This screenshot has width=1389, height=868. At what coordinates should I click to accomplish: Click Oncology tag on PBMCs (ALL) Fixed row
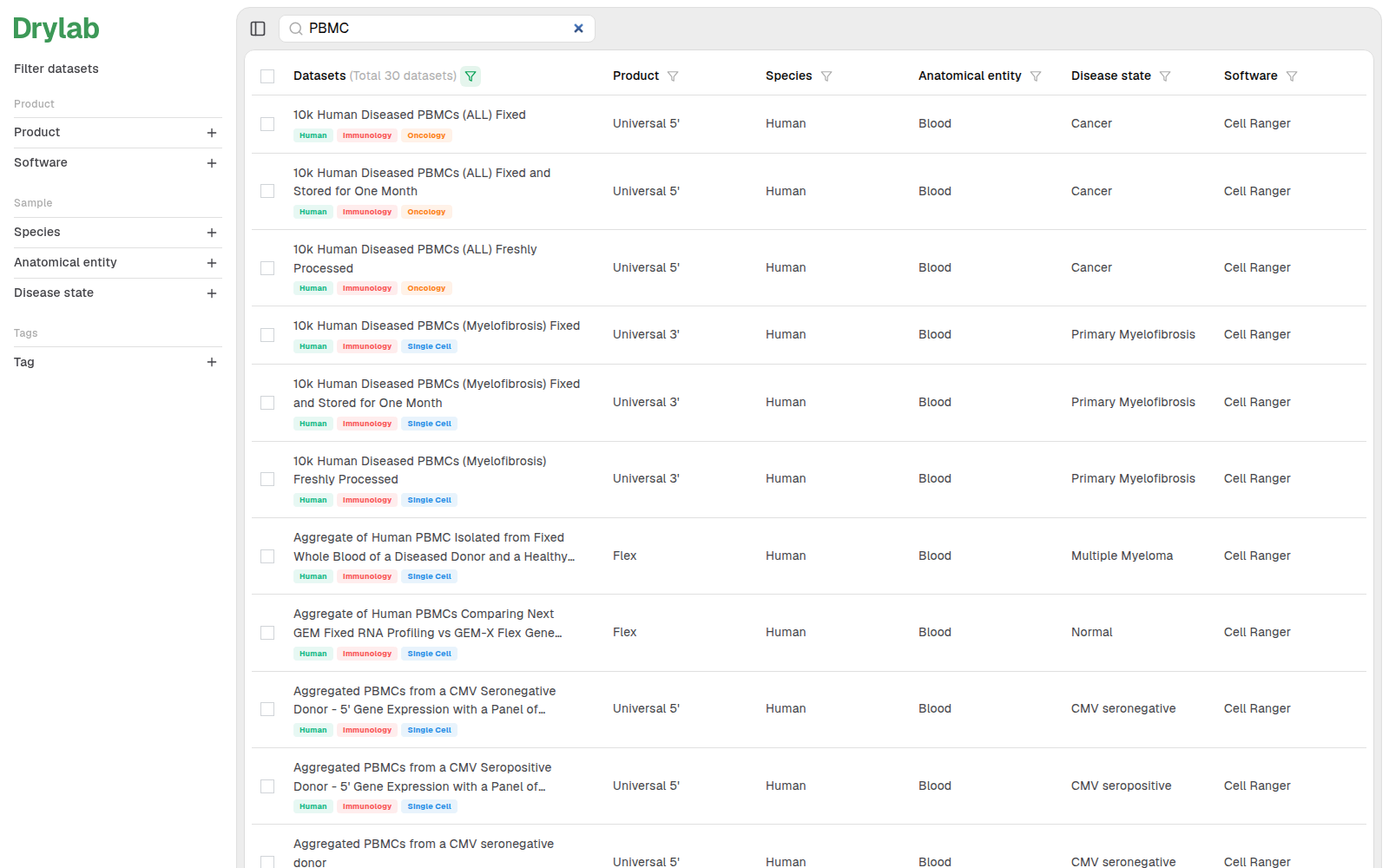(x=426, y=135)
